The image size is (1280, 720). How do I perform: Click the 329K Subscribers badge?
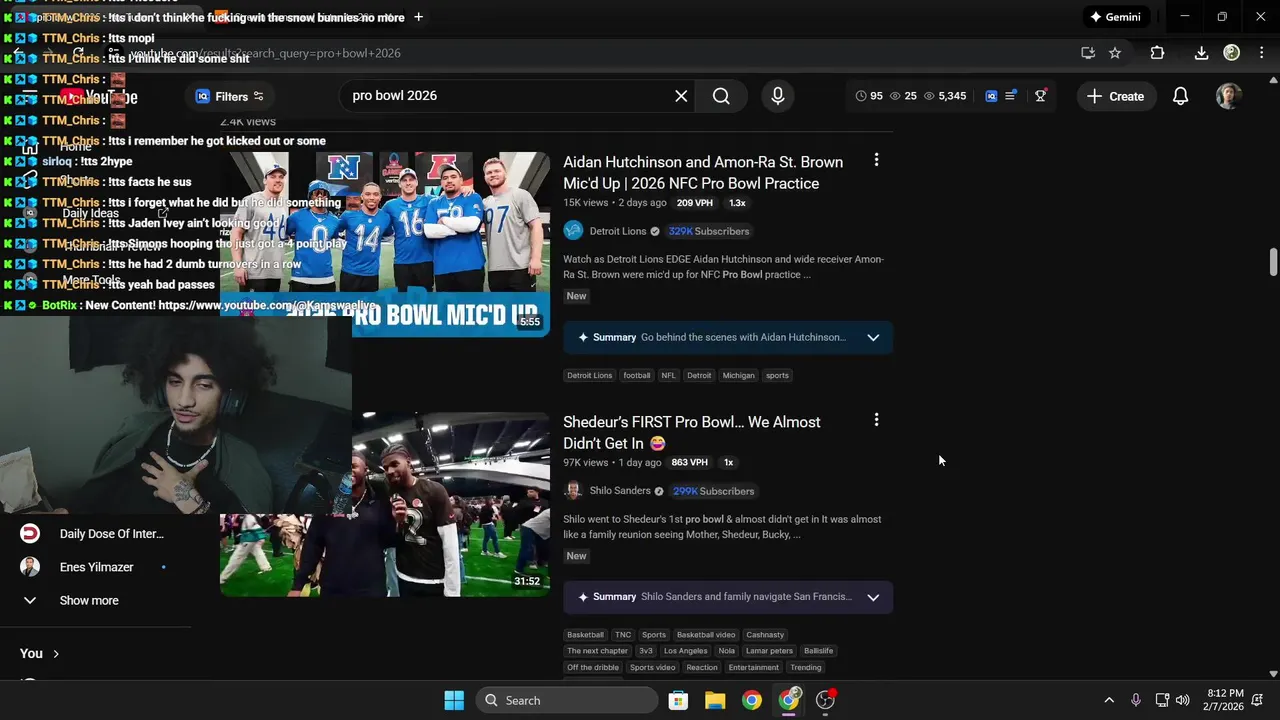[x=709, y=231]
